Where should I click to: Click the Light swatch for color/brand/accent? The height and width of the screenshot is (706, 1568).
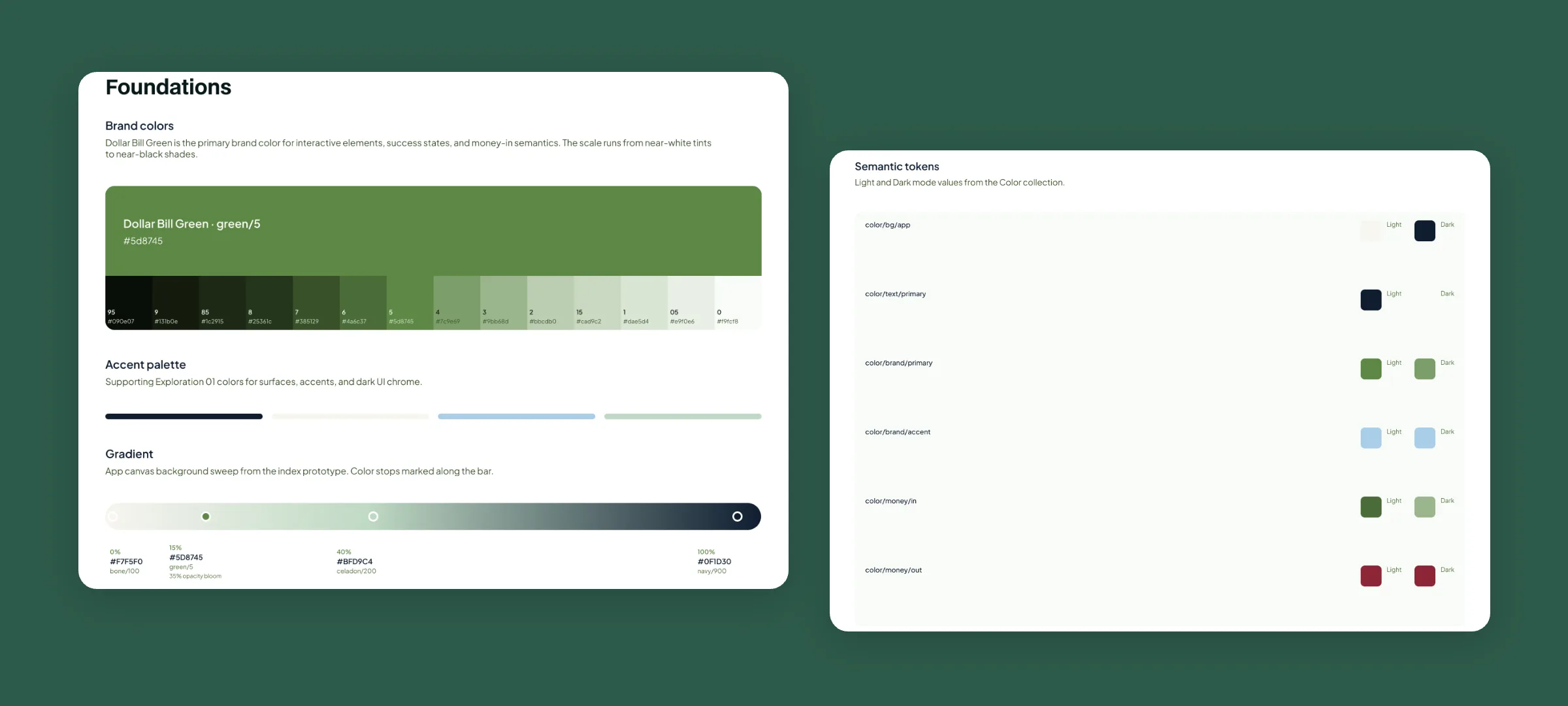1371,438
